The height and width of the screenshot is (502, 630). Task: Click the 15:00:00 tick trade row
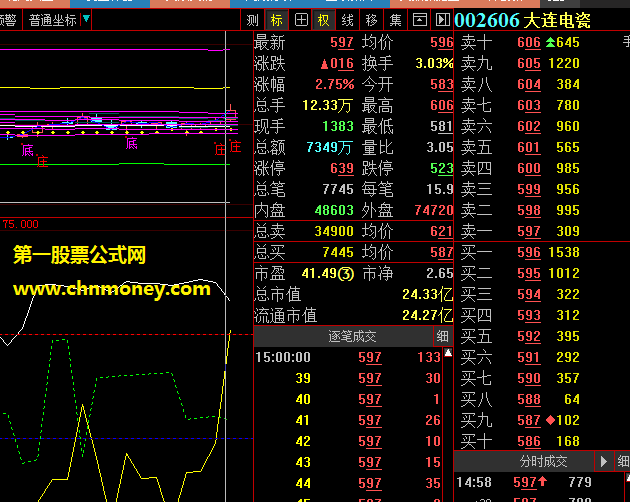(x=348, y=357)
